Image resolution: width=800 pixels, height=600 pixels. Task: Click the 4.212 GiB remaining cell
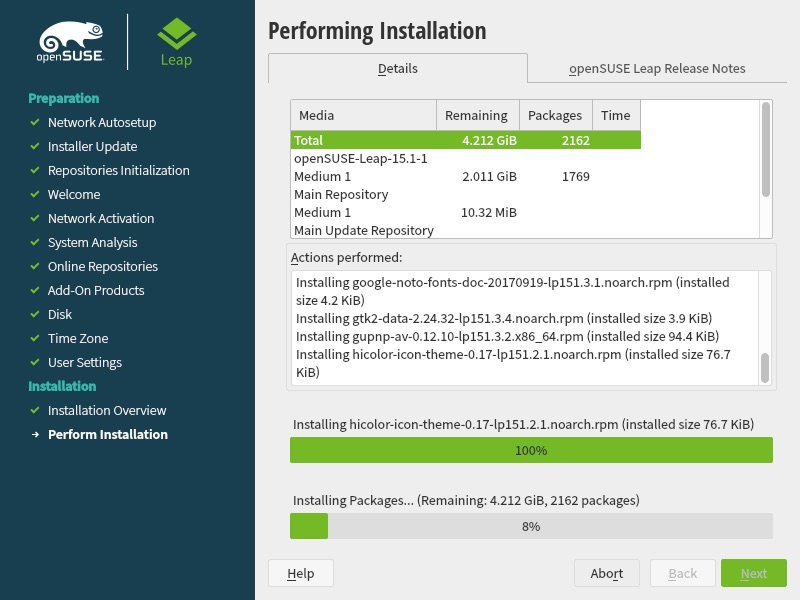coord(489,140)
